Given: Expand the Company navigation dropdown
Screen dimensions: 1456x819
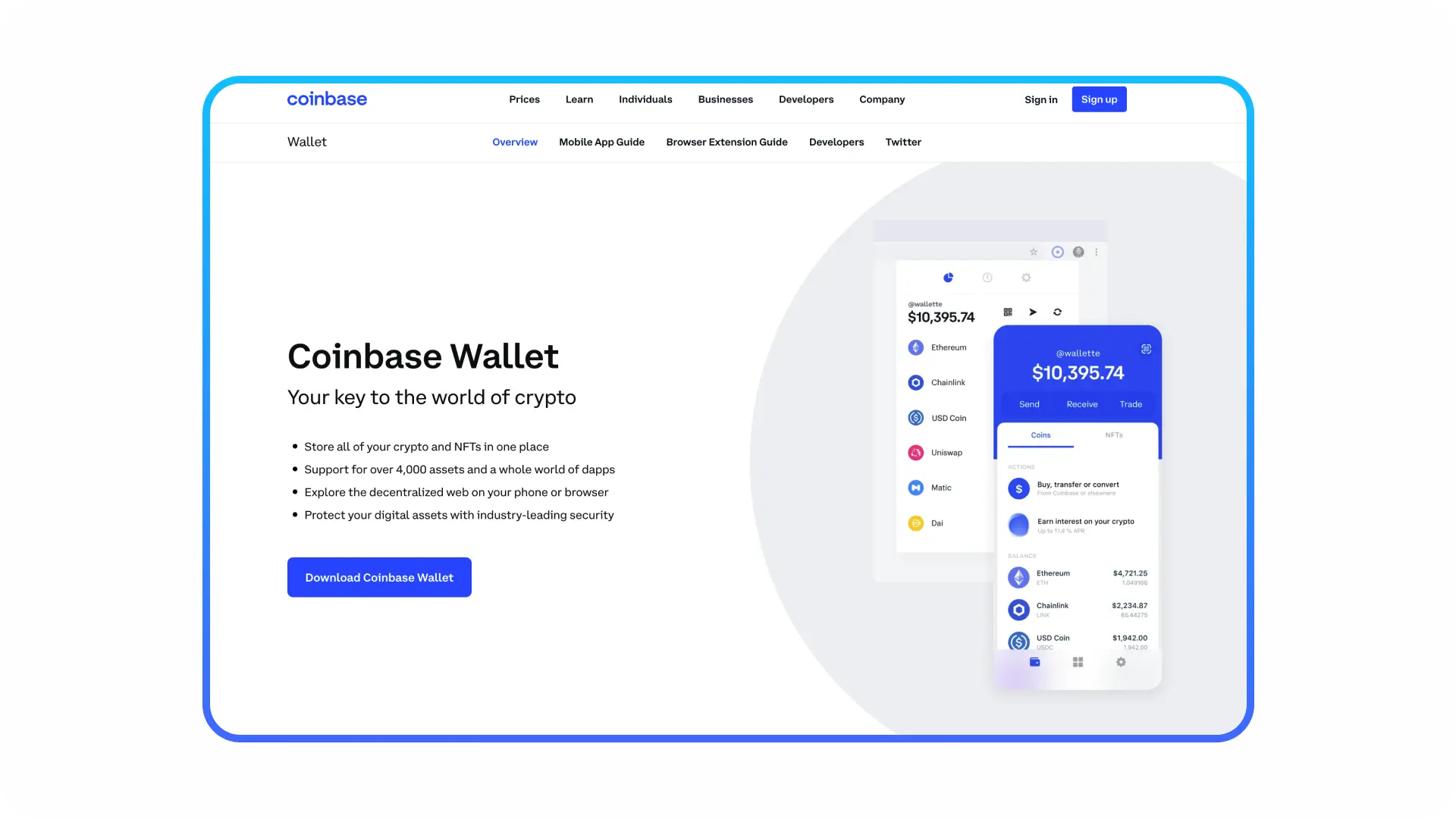Looking at the screenshot, I should (x=882, y=98).
